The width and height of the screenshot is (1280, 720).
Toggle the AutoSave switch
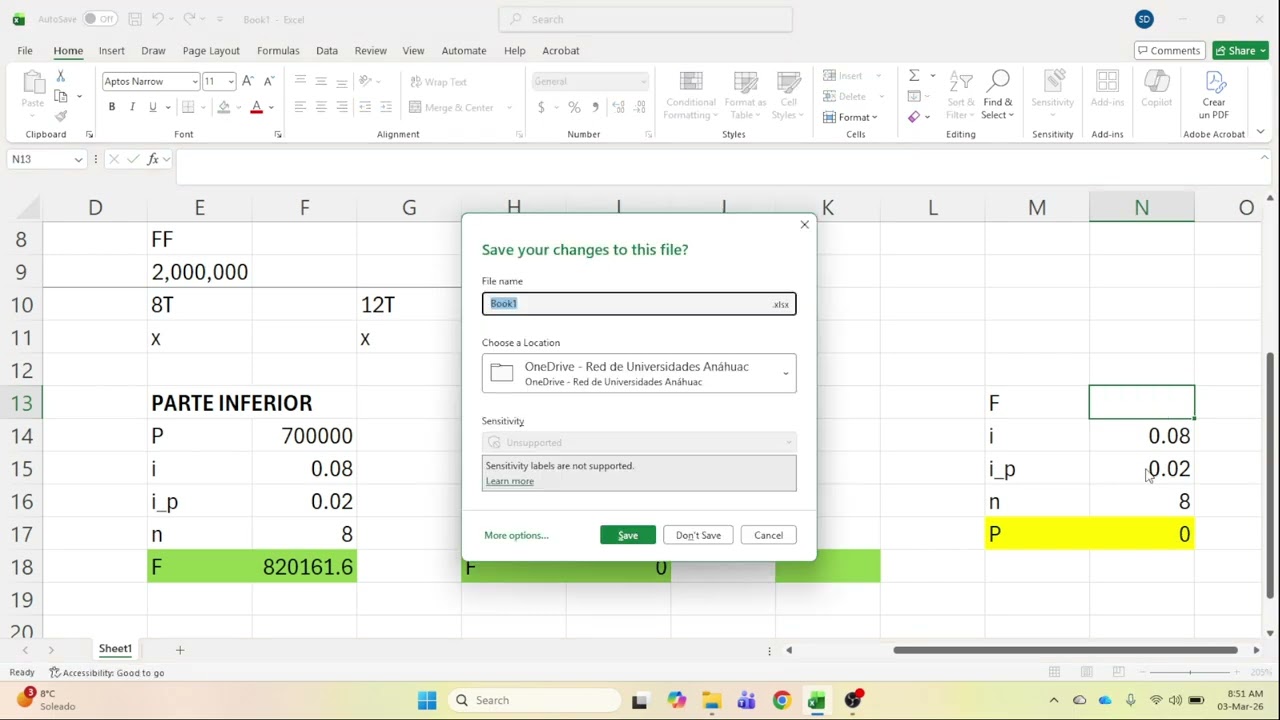point(99,19)
